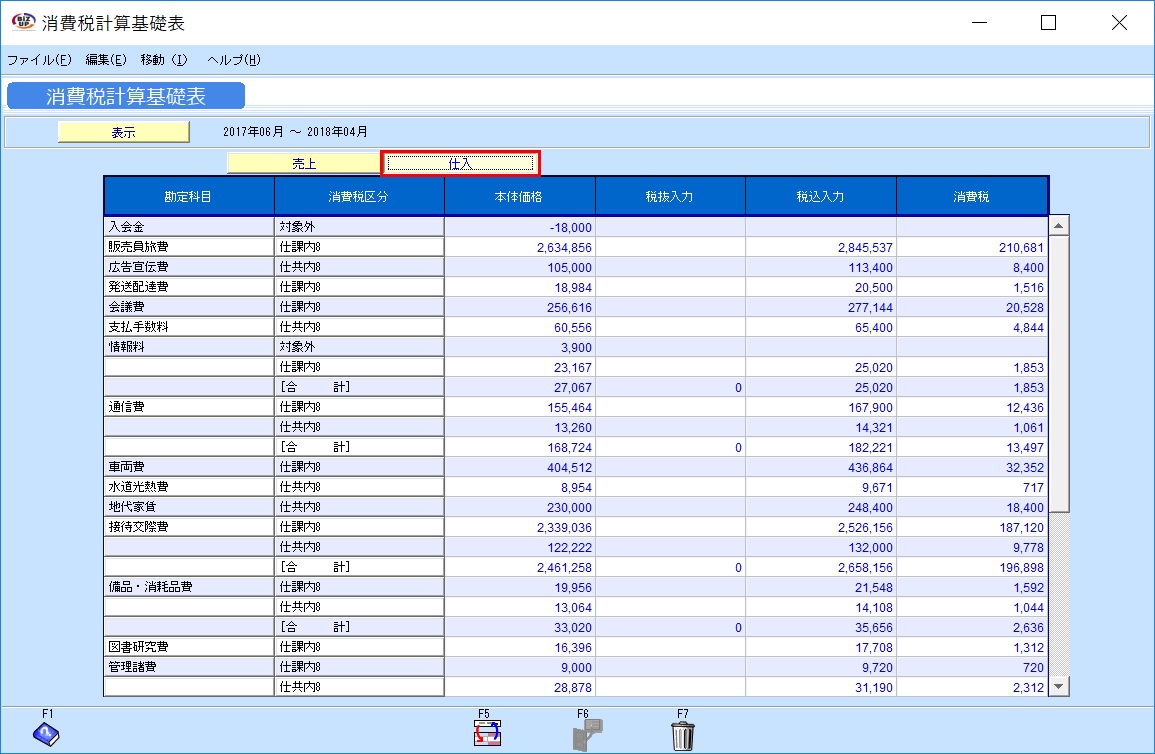Click the 勘定科目 column header

click(188, 195)
